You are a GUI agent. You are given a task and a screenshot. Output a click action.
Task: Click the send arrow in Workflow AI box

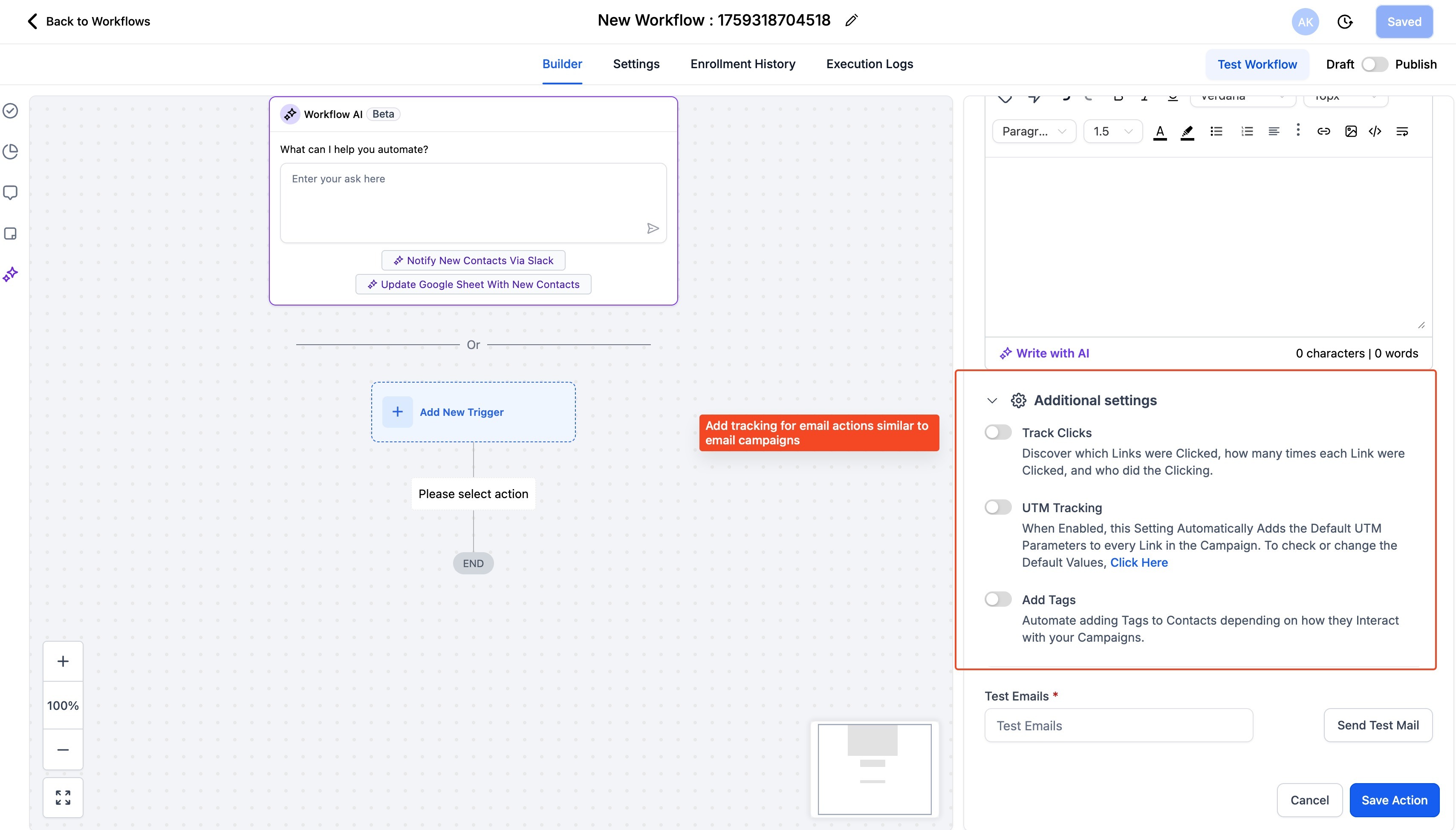[x=653, y=229]
